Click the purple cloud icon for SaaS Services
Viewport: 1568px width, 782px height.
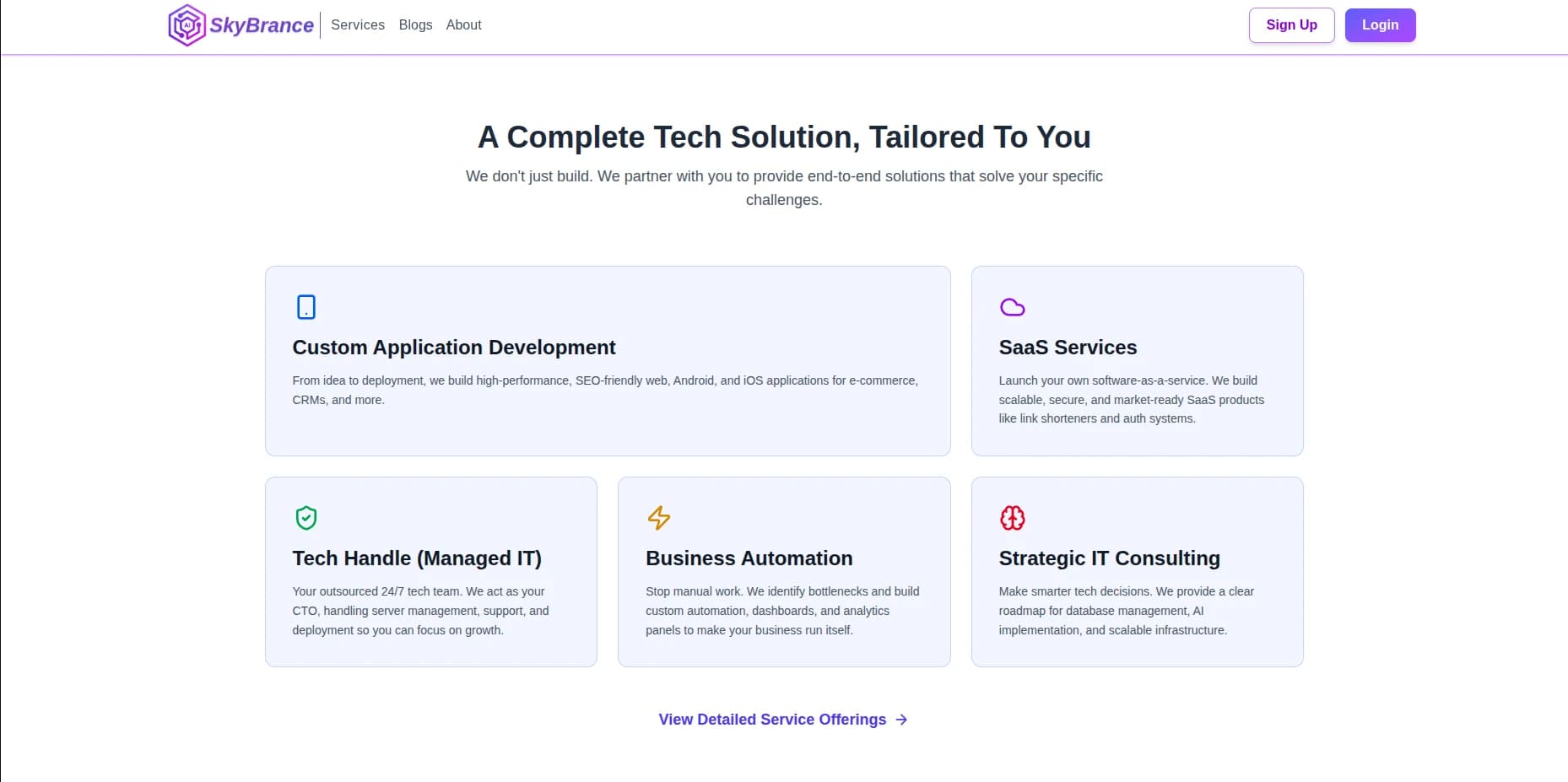point(1012,307)
